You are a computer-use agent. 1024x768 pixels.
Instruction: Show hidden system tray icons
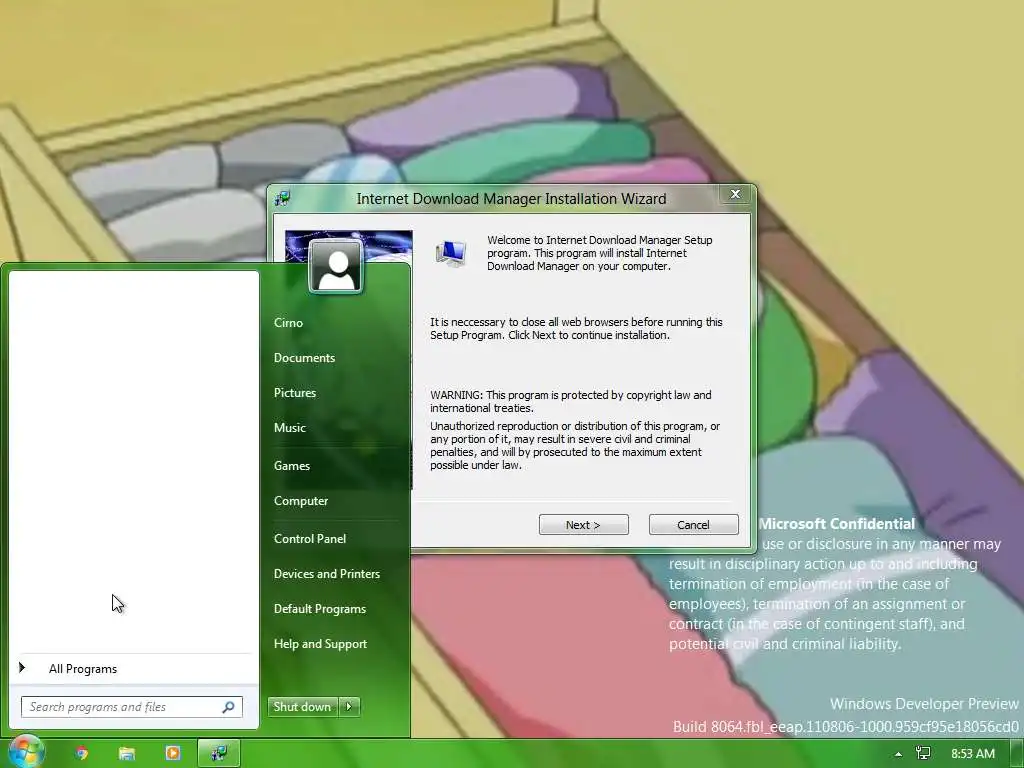pyautogui.click(x=899, y=754)
